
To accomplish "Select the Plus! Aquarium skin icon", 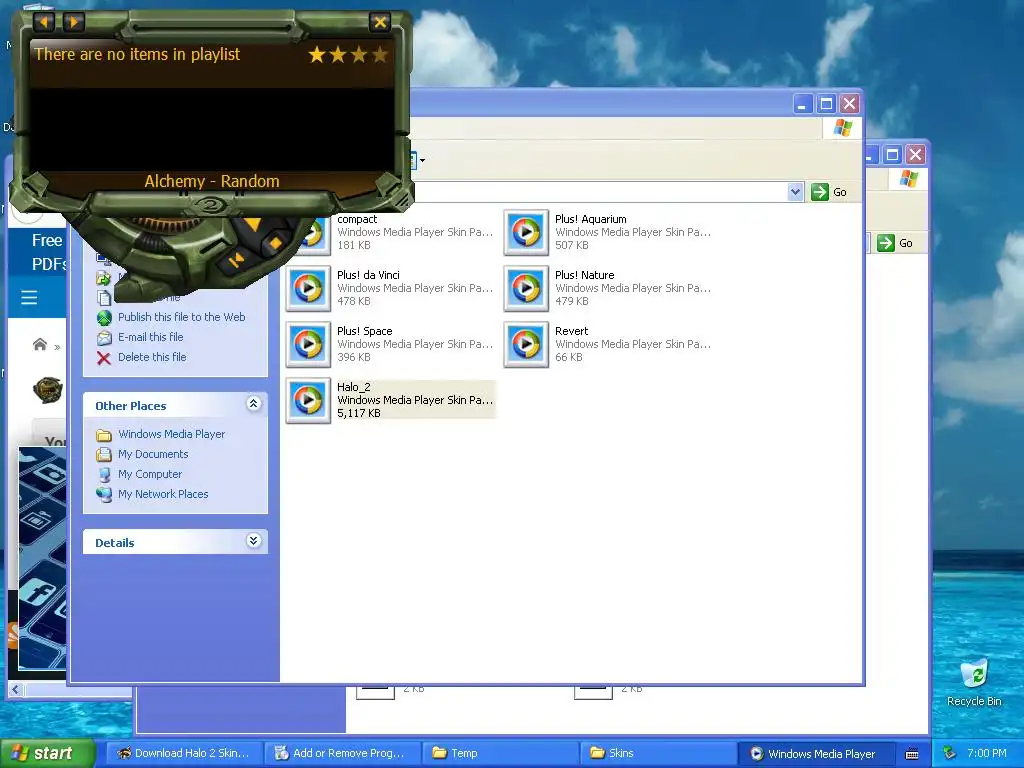I will tap(526, 232).
